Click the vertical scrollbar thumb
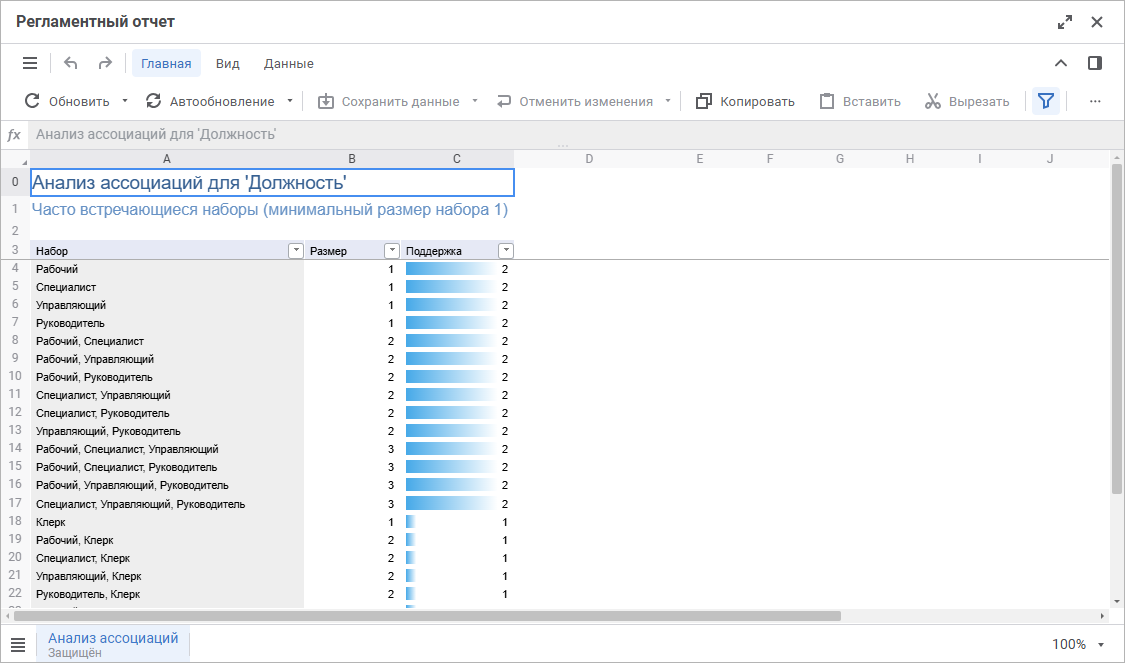 [x=1116, y=329]
